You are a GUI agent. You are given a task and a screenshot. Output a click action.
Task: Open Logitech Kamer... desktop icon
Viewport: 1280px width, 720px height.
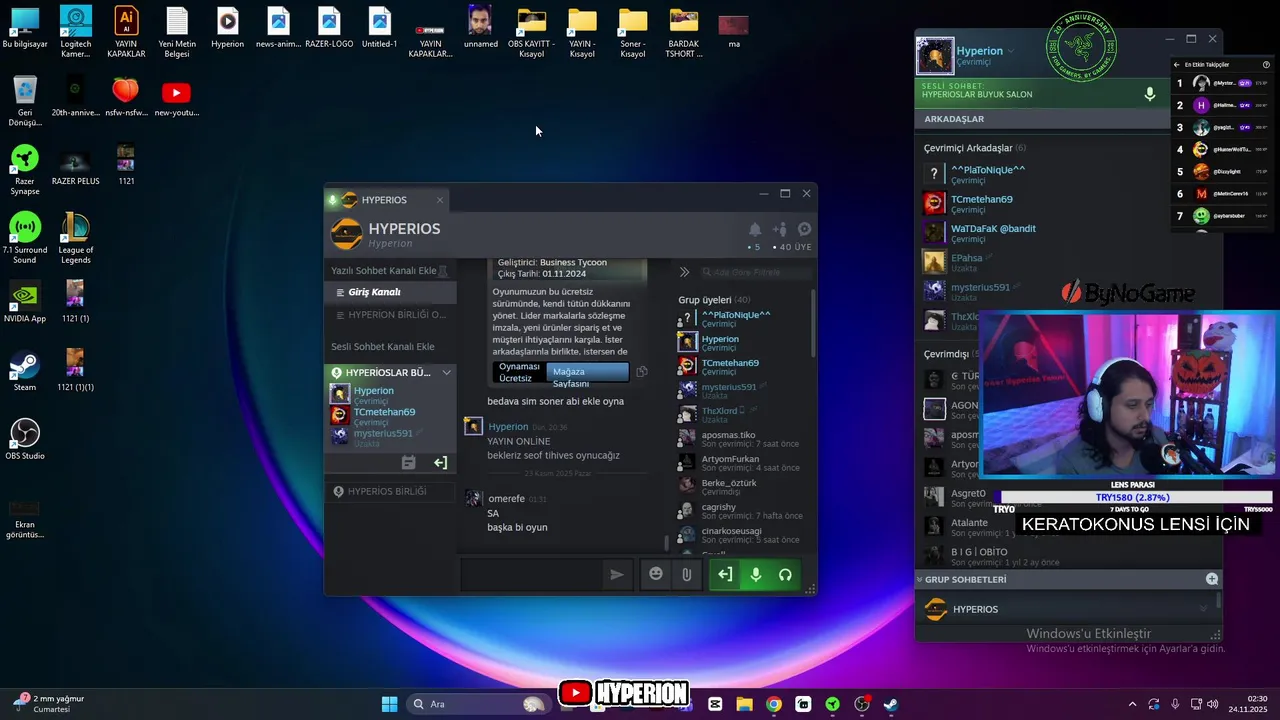pyautogui.click(x=75, y=32)
